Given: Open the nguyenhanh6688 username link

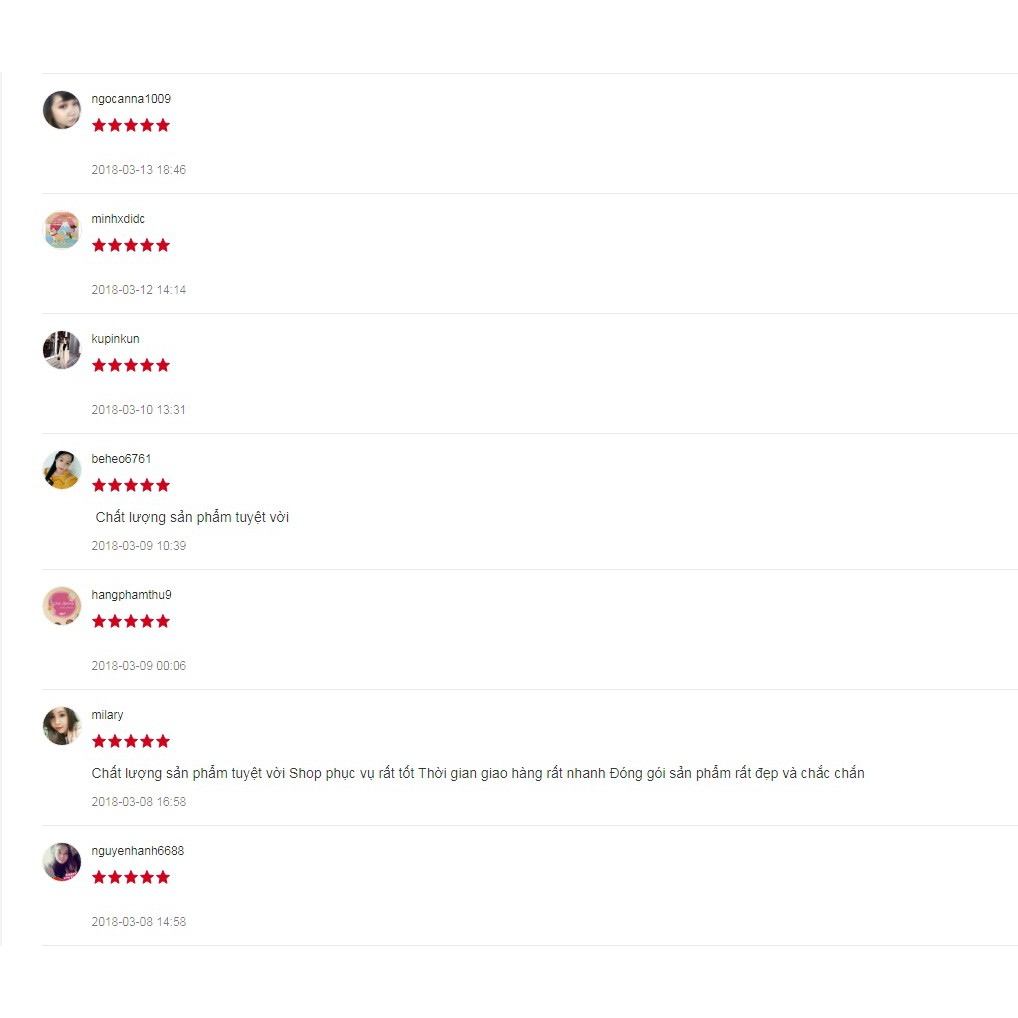Looking at the screenshot, I should point(138,850).
